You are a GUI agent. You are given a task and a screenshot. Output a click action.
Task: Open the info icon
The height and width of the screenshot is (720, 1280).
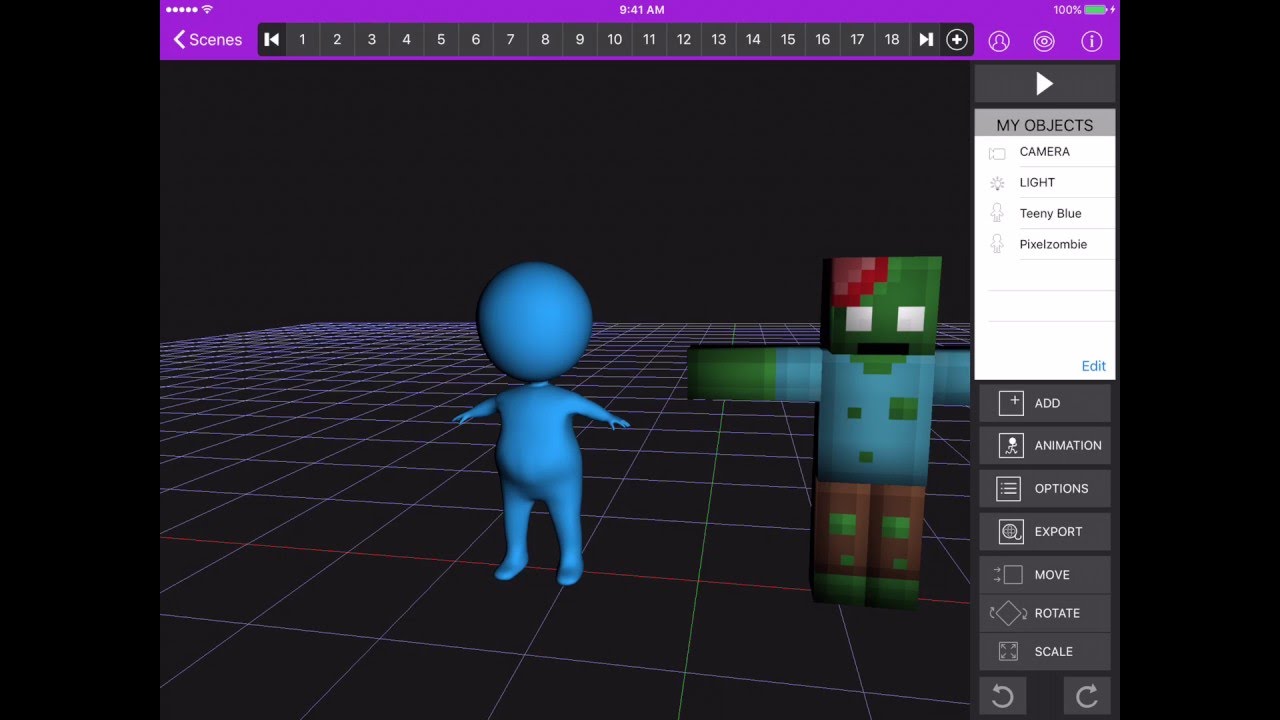(1091, 41)
